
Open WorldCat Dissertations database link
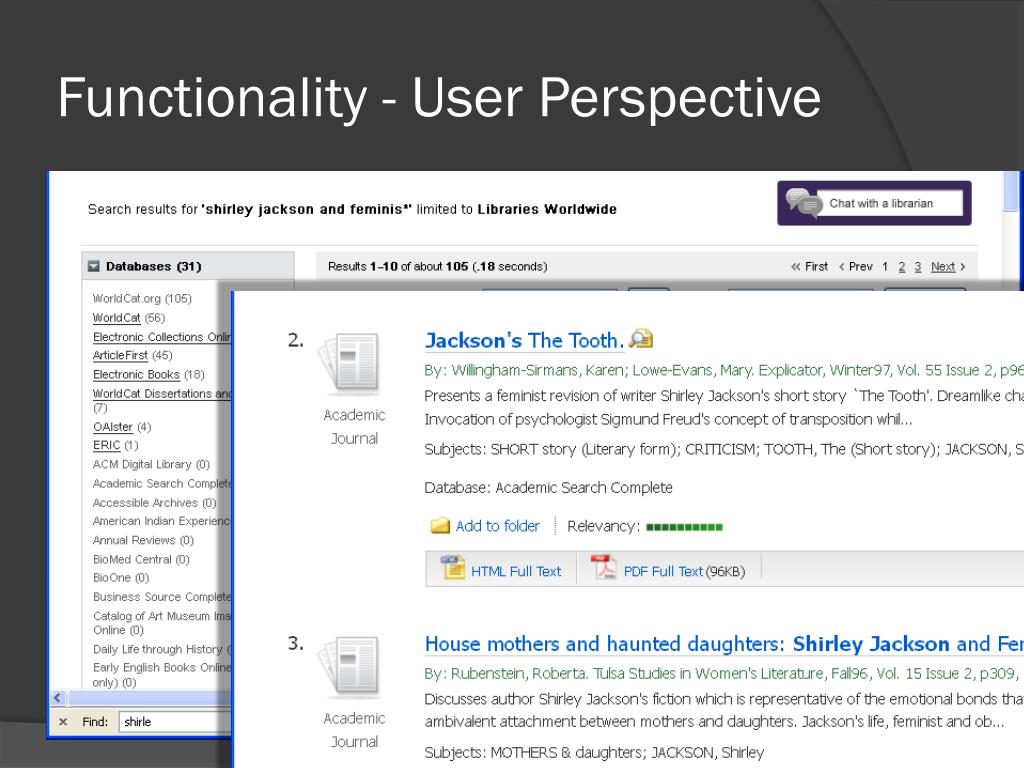pos(162,394)
